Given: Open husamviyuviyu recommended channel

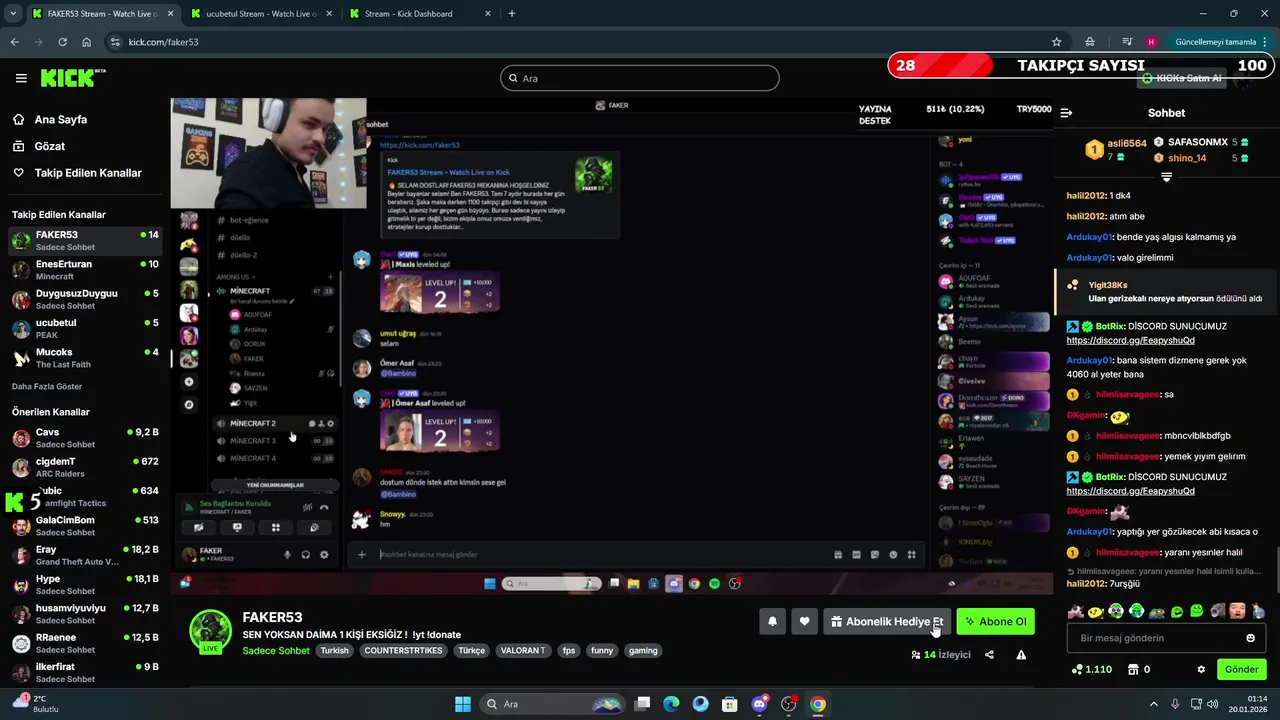Looking at the screenshot, I should [x=85, y=614].
